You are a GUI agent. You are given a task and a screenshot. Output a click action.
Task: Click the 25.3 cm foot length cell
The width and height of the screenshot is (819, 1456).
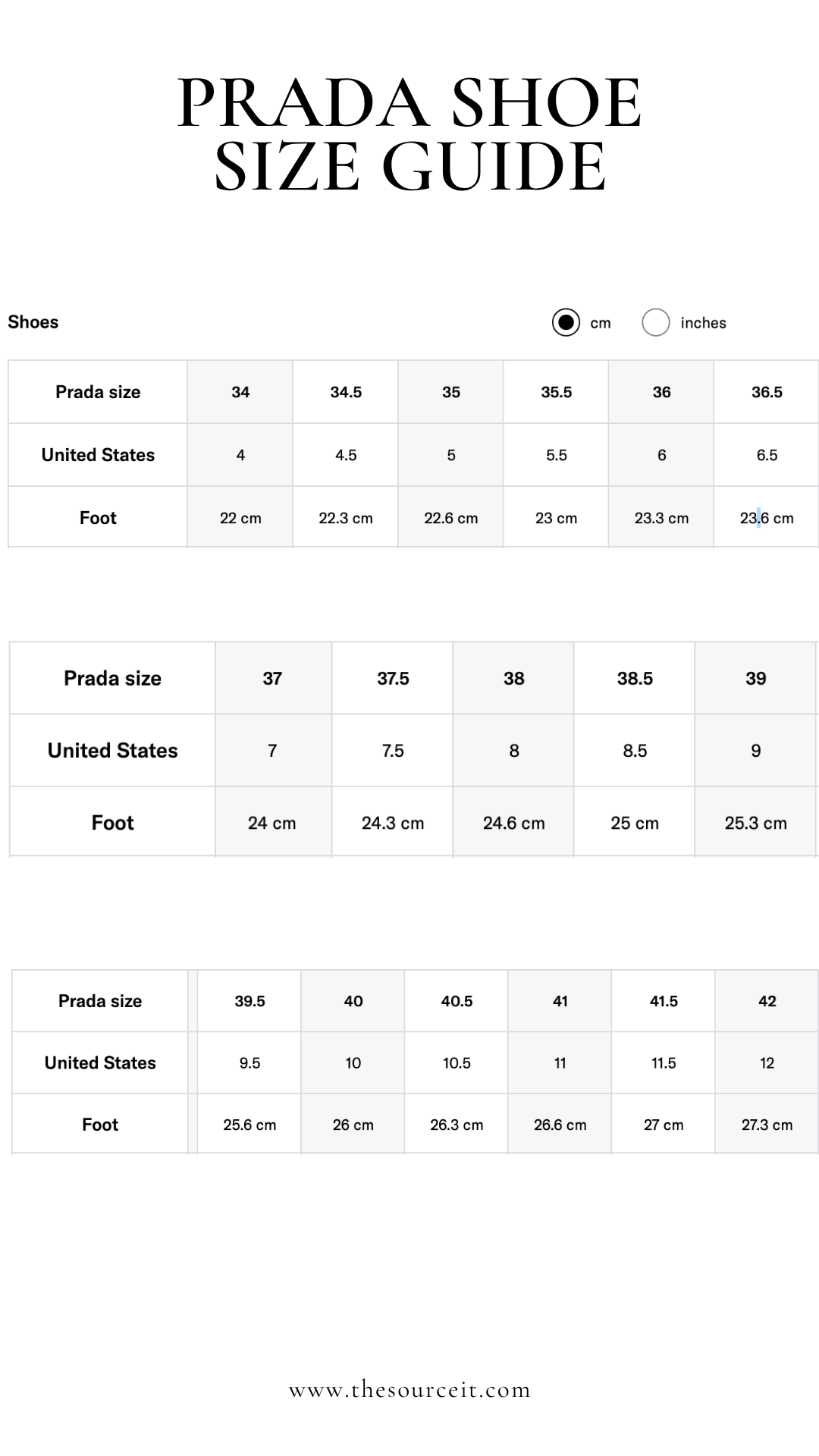tap(755, 823)
